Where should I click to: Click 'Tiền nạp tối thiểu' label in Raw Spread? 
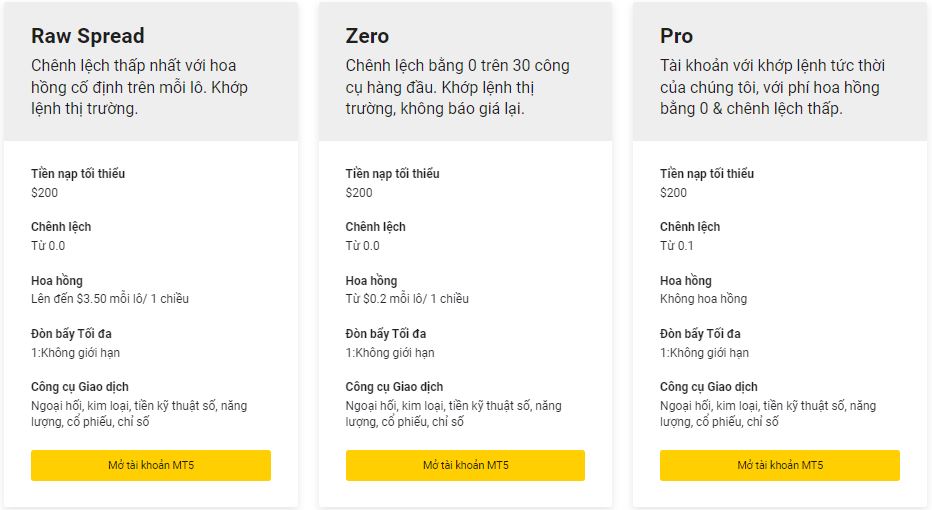click(78, 174)
